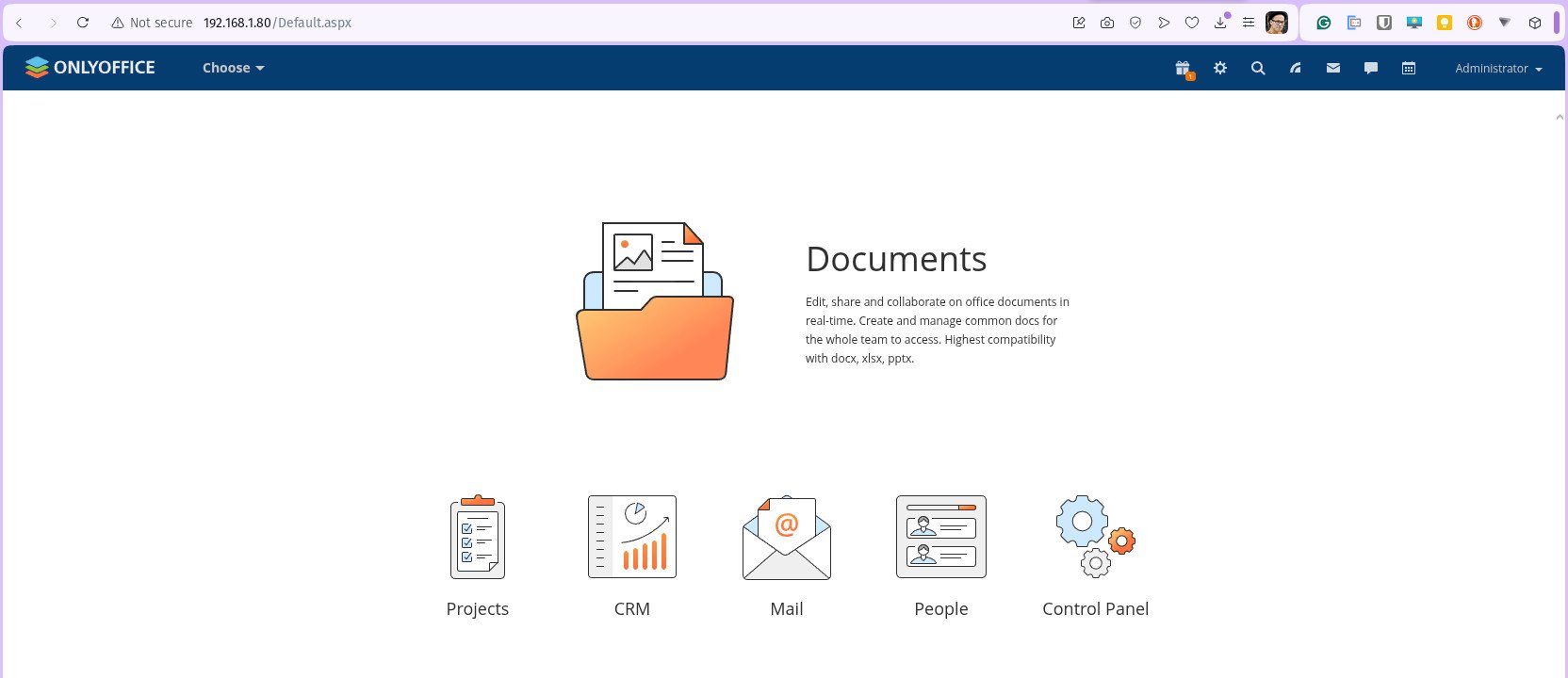The height and width of the screenshot is (678, 1568).
Task: Click the browser forward arrow
Action: [53, 23]
